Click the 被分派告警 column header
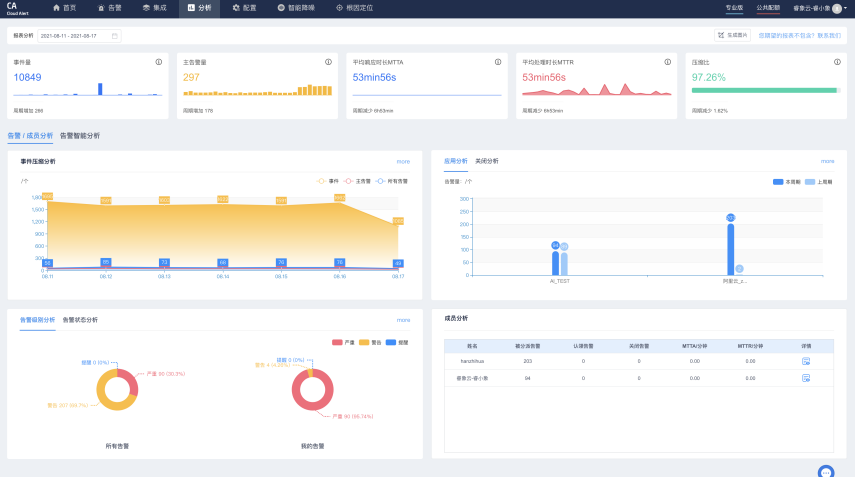This screenshot has width=855, height=477. pos(528,346)
